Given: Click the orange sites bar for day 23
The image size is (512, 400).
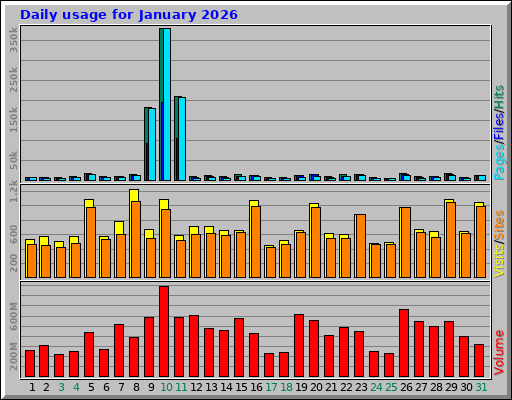Looking at the screenshot, I should tap(361, 246).
